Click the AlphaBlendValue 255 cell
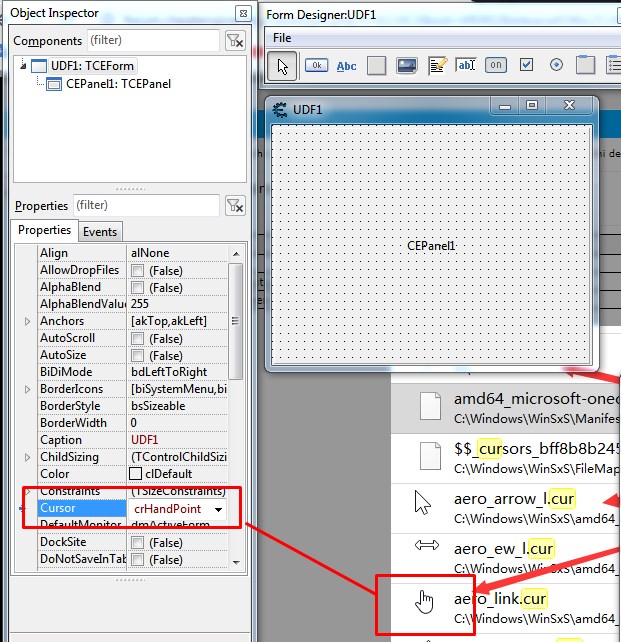The image size is (621, 642). pyautogui.click(x=177, y=304)
